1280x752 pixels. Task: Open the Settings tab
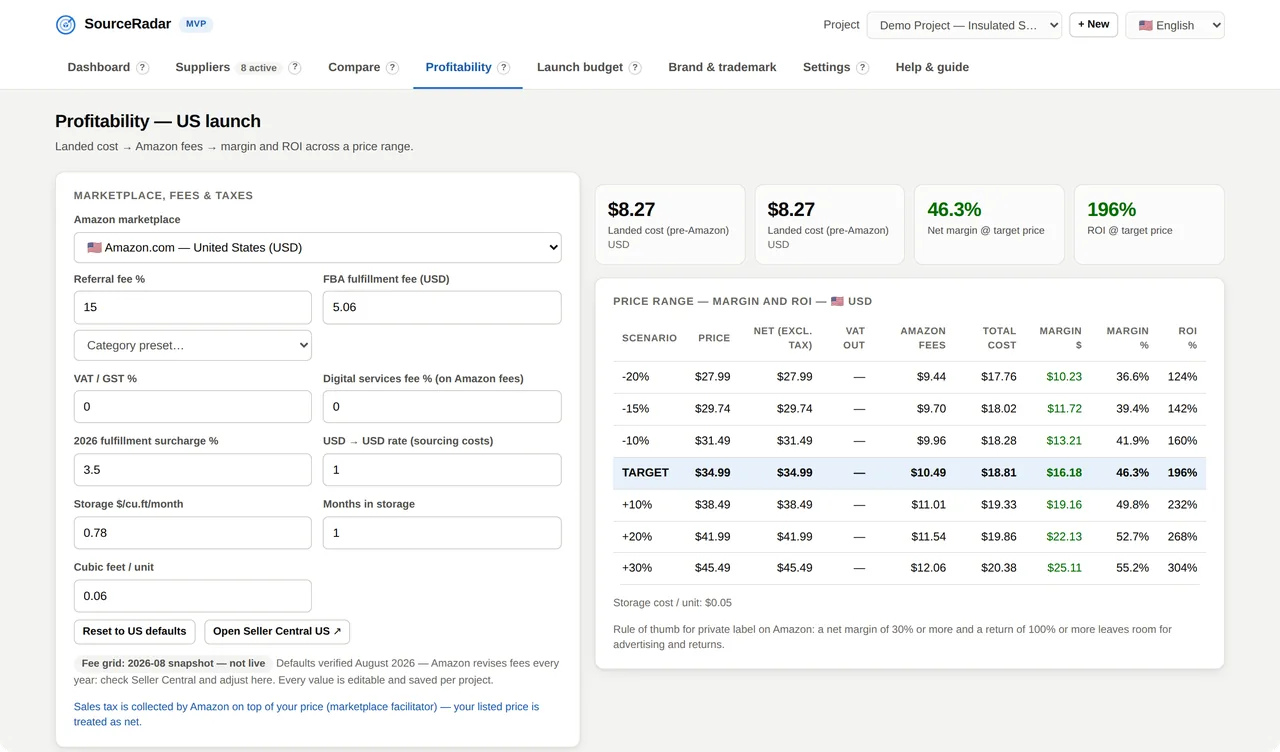pyautogui.click(x=826, y=67)
